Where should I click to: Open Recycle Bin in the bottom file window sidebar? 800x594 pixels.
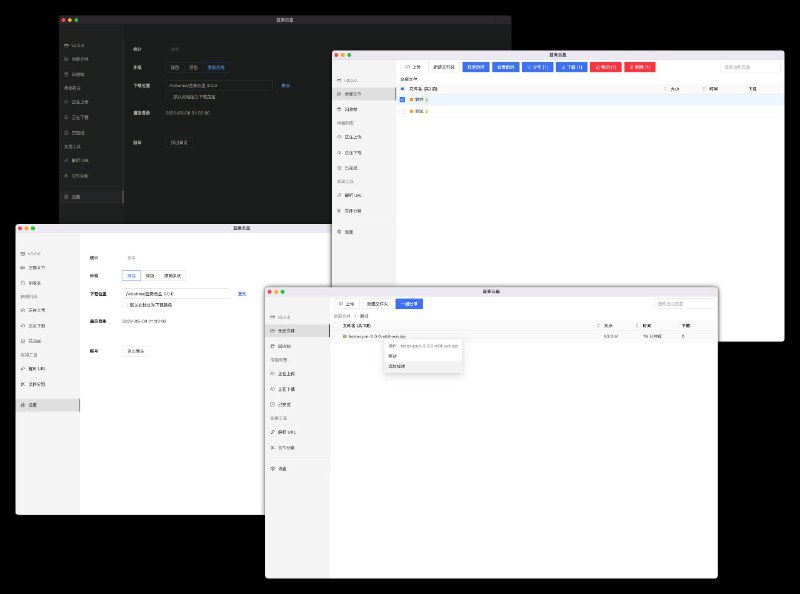point(286,345)
